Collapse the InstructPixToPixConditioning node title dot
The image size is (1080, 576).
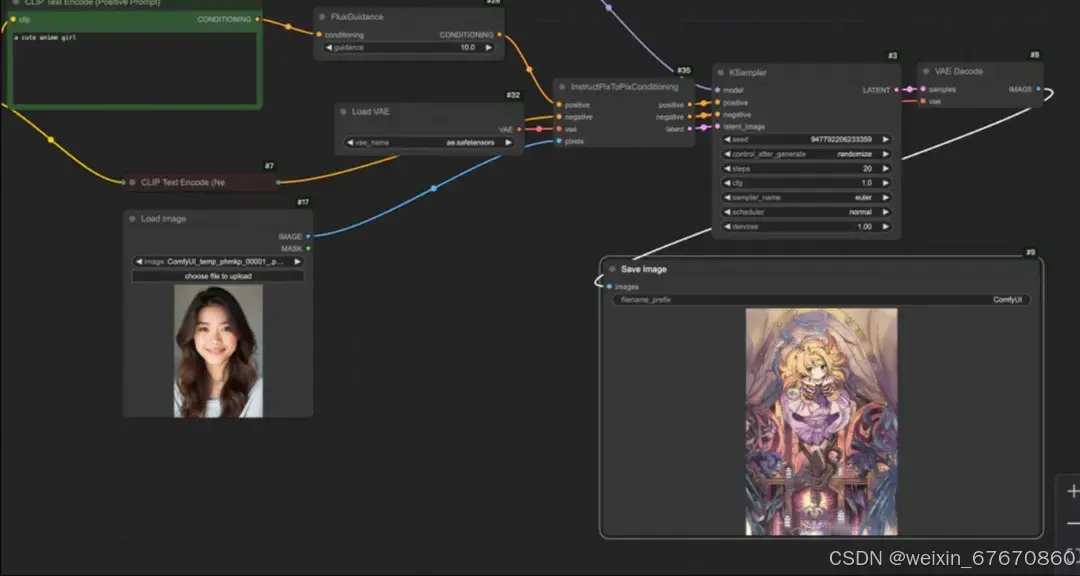coord(562,87)
